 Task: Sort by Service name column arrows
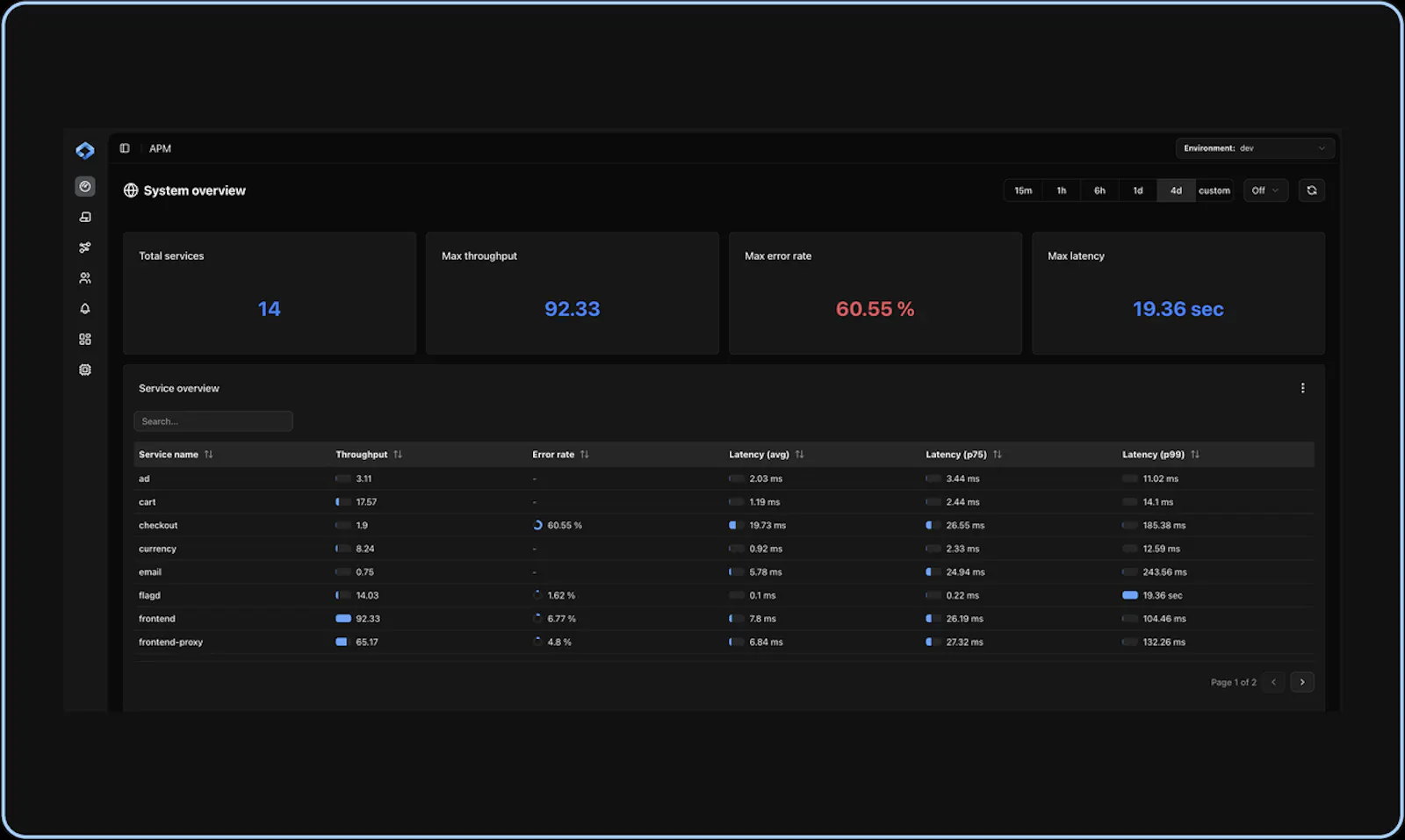coord(208,455)
